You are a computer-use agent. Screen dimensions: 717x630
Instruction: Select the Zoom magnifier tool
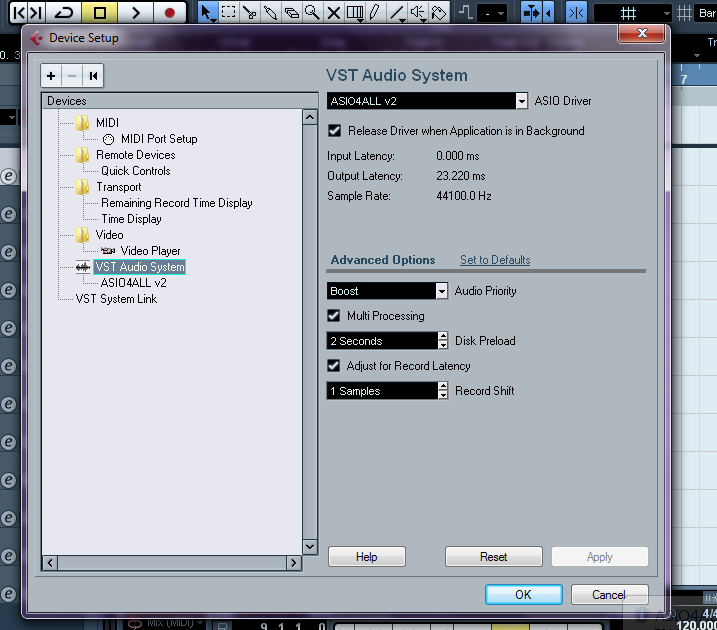(312, 12)
